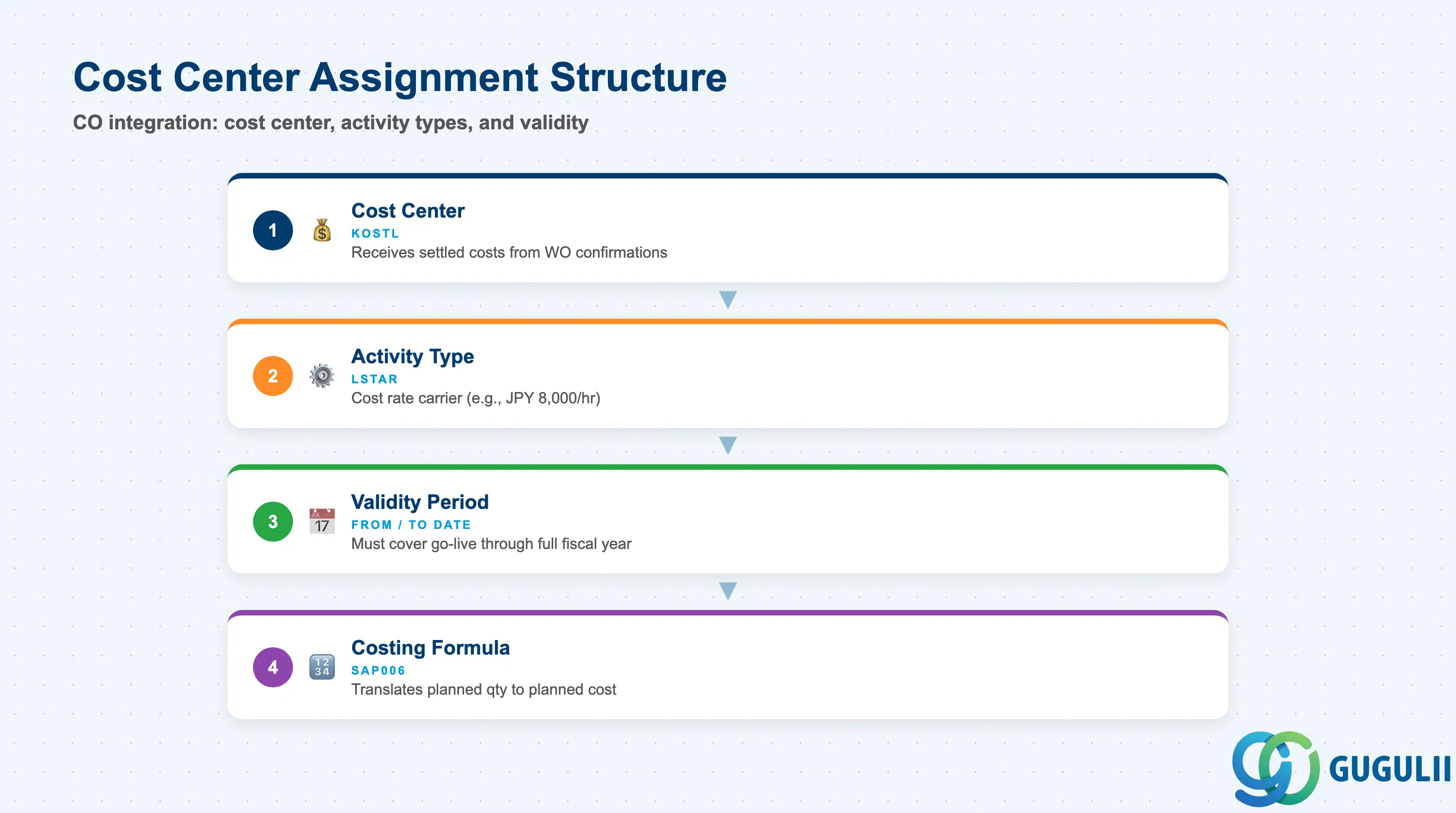Click the KOSTL field label

(x=375, y=234)
